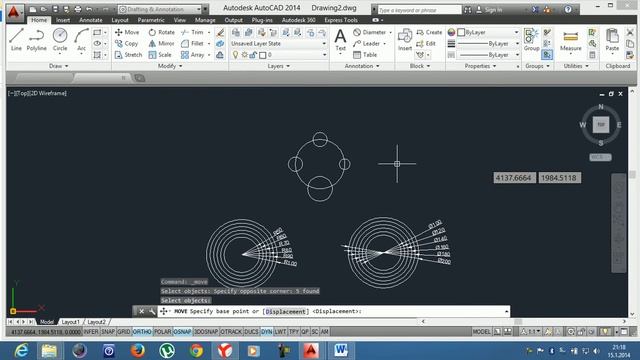Click the Diameter dimension tool
This screenshot has height=360, width=640.
(370, 32)
